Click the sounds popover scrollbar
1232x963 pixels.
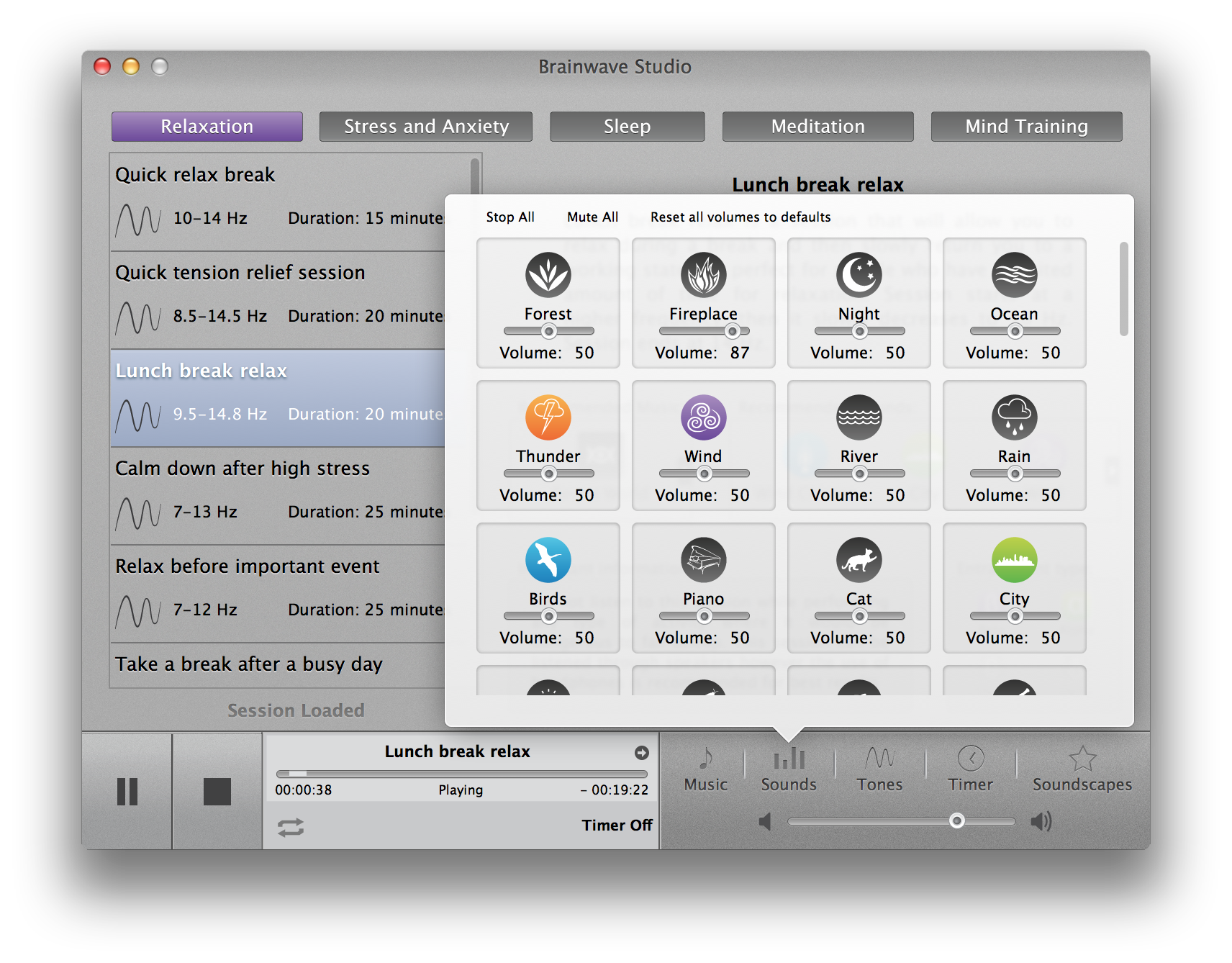tap(1123, 289)
